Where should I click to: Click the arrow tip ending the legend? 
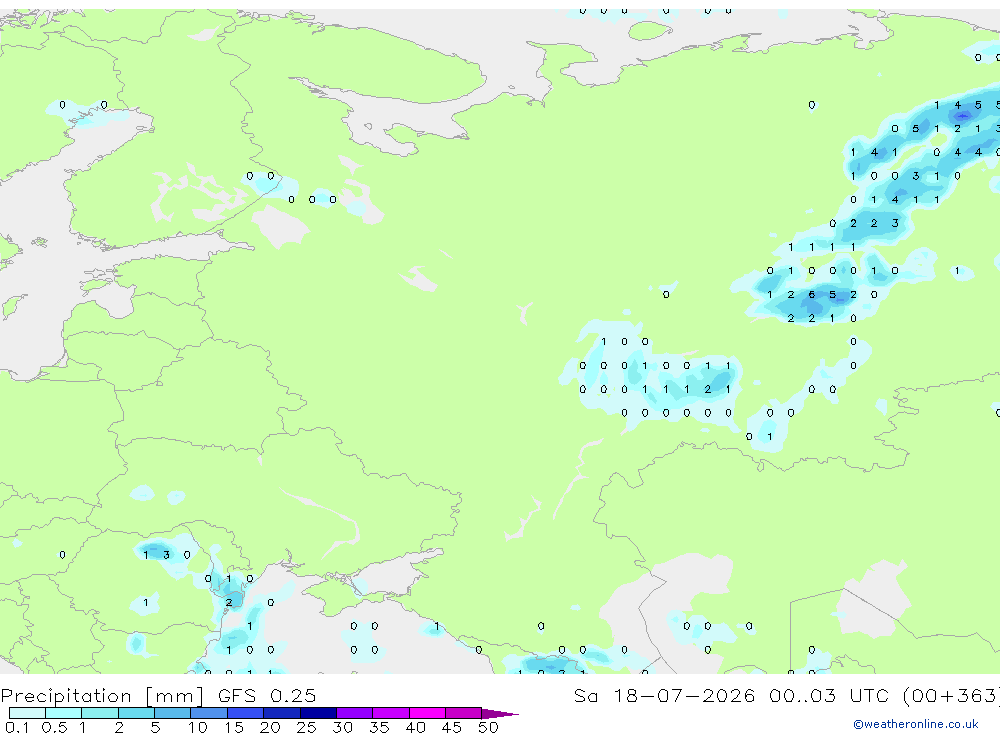pos(501,713)
